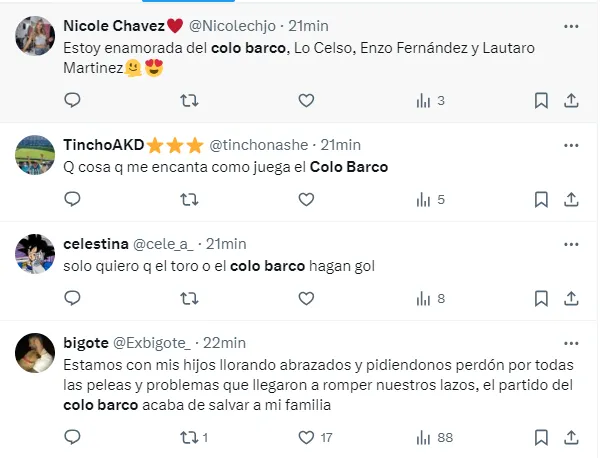The height and width of the screenshot is (458, 600).
Task: Open more options on celestina's tweet
Action: tap(571, 244)
